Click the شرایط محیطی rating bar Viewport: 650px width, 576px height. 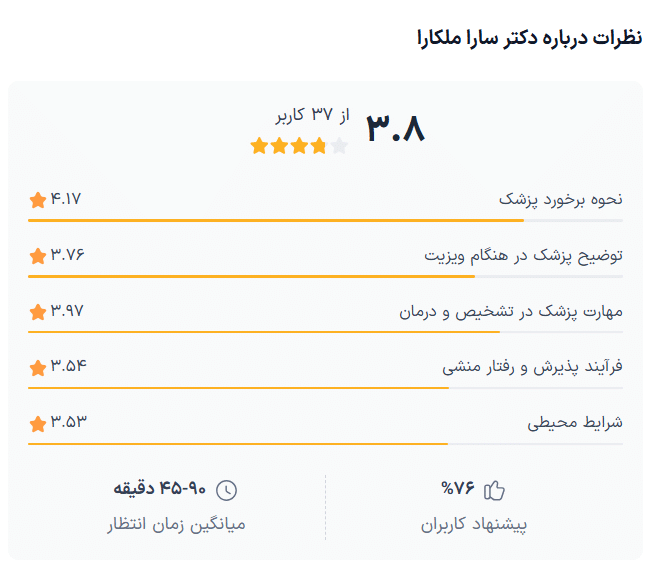tap(325, 443)
